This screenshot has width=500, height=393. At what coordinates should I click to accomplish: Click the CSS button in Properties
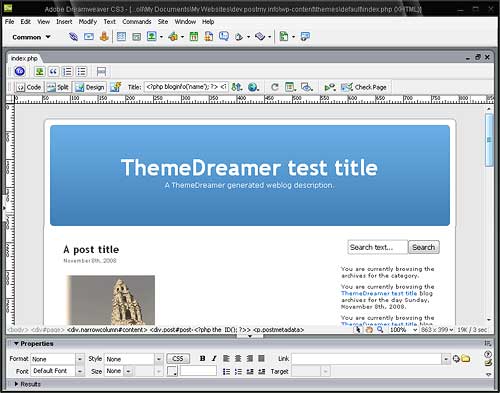178,359
